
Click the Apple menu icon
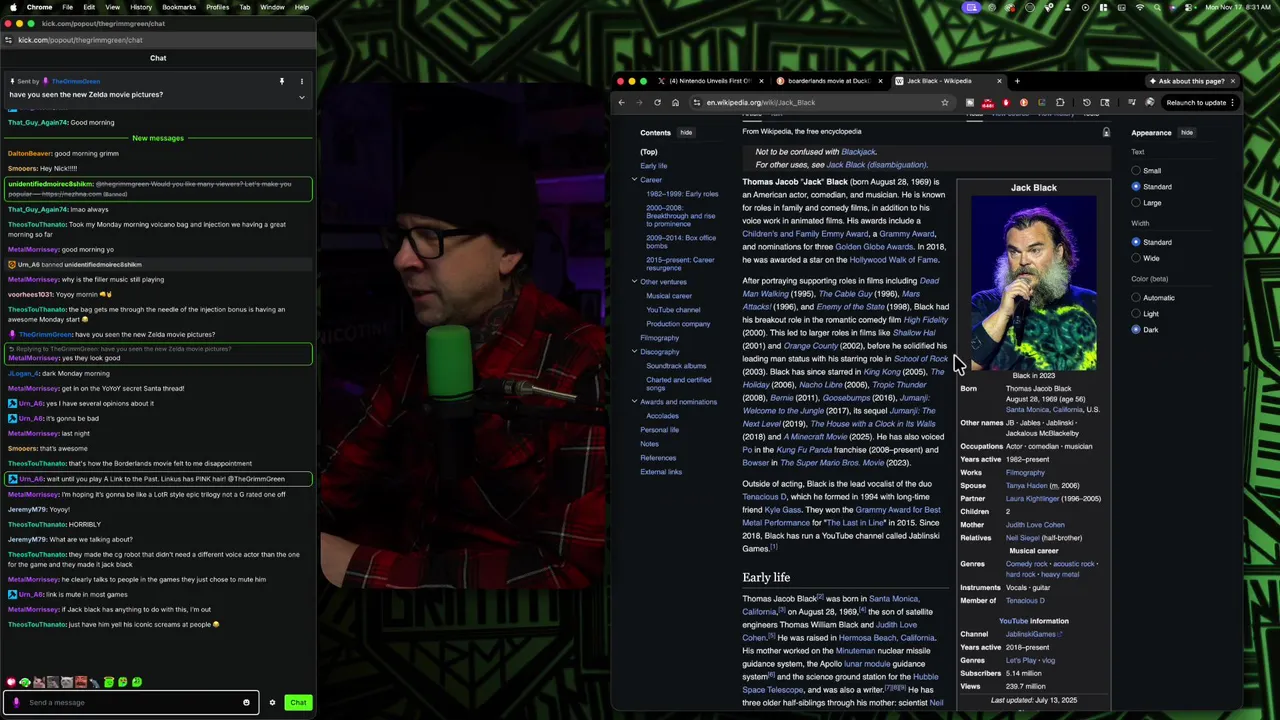pyautogui.click(x=13, y=7)
